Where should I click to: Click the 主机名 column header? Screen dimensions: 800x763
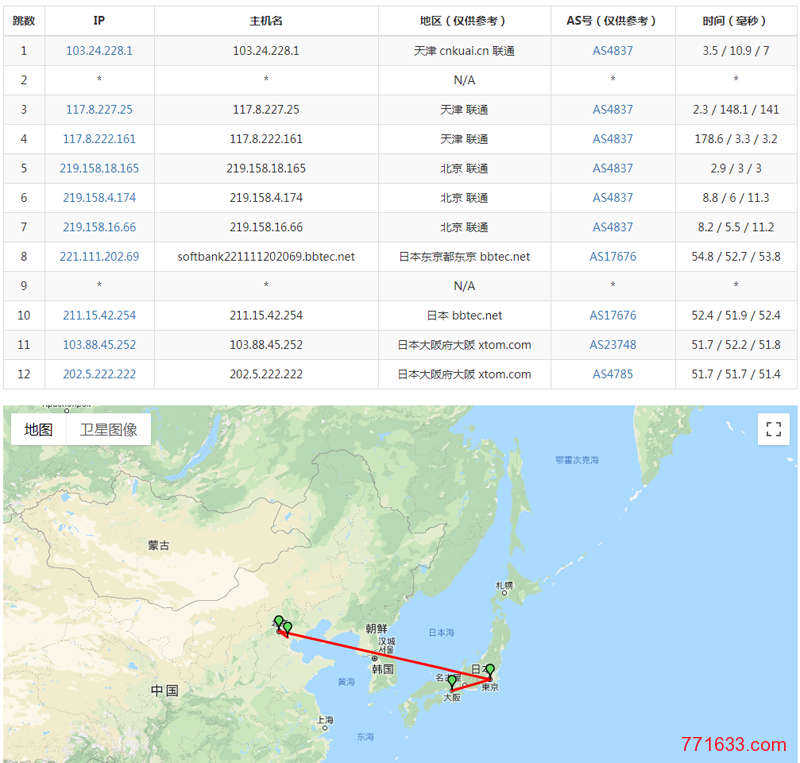(266, 21)
